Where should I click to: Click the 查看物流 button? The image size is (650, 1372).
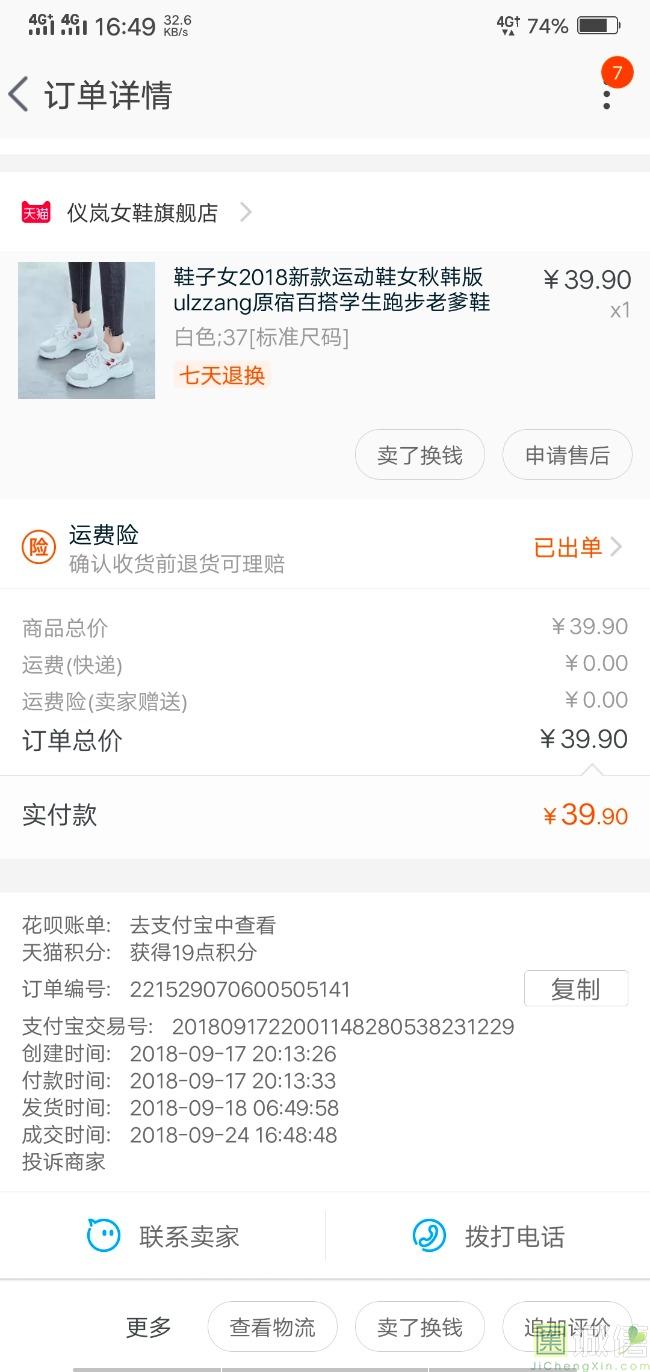coord(272,1327)
